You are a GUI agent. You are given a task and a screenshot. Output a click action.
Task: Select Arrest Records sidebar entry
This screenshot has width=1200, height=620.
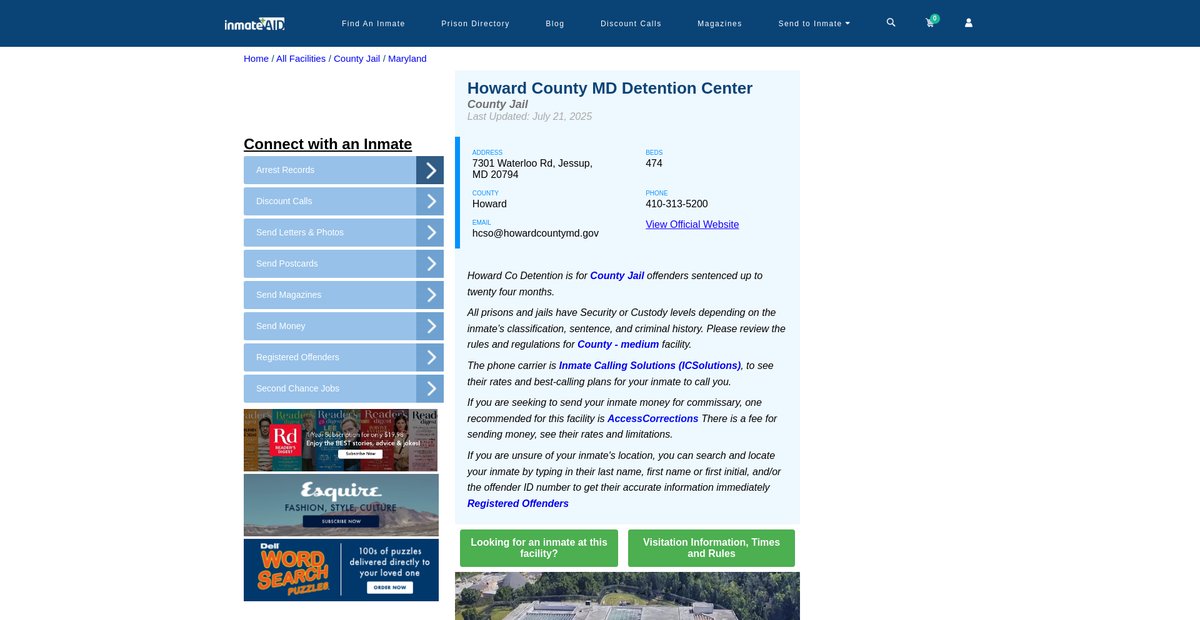point(330,170)
